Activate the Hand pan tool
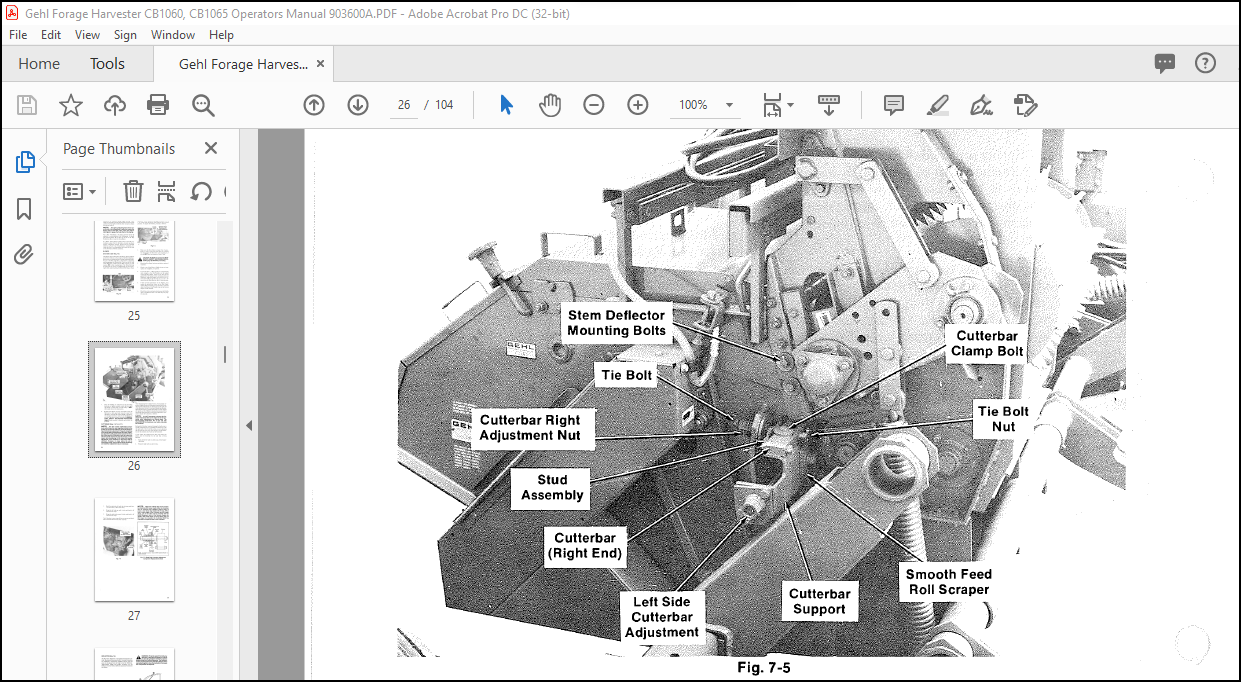Screen dimensions: 1241x682 point(550,105)
